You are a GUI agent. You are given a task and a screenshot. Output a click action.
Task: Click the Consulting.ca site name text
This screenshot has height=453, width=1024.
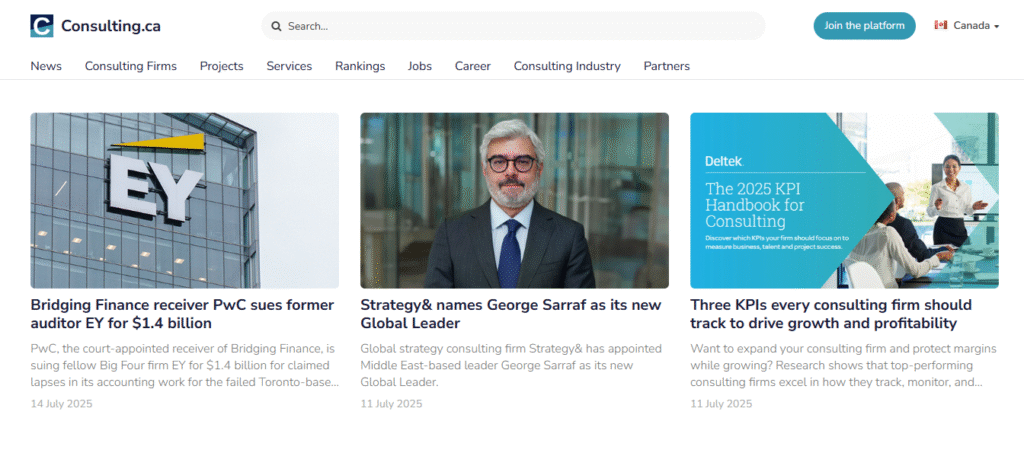point(110,26)
